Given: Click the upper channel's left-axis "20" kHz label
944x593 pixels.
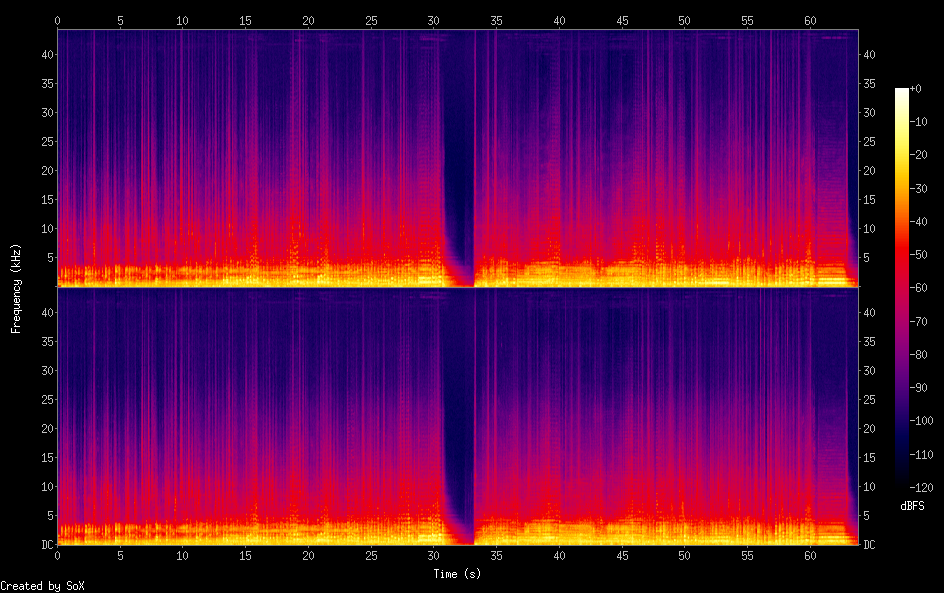Looking at the screenshot, I should coord(47,170).
